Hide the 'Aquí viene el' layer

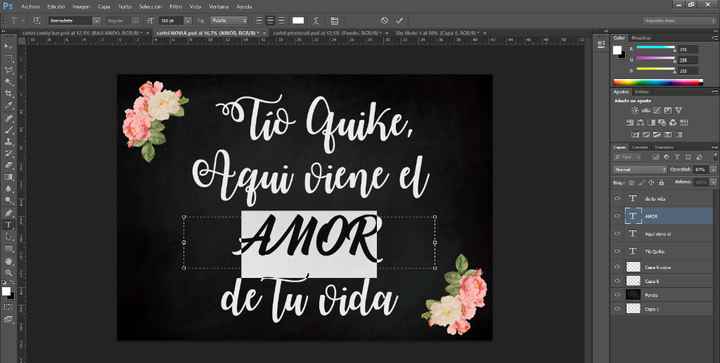tap(617, 234)
